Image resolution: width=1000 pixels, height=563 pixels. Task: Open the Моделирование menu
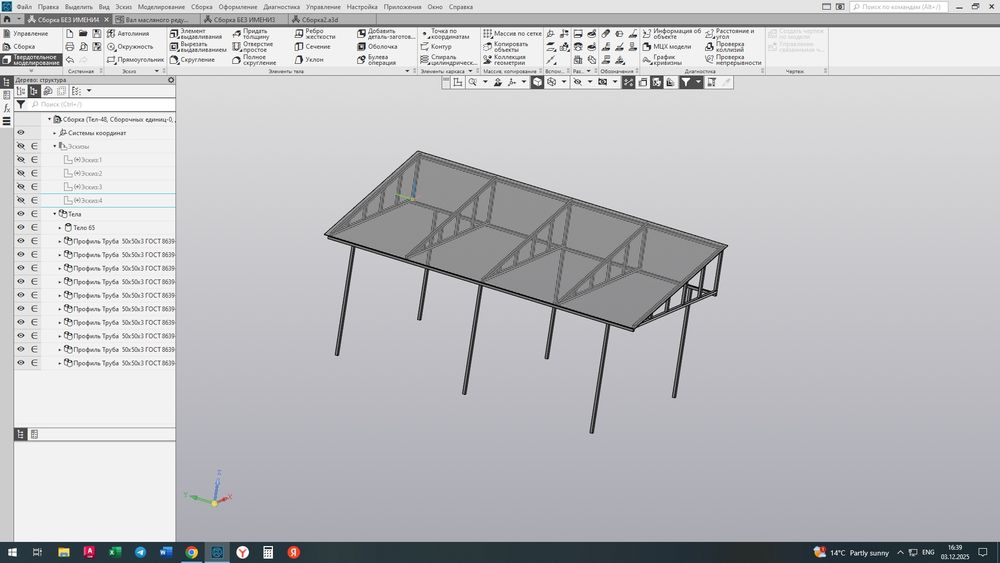pos(161,7)
